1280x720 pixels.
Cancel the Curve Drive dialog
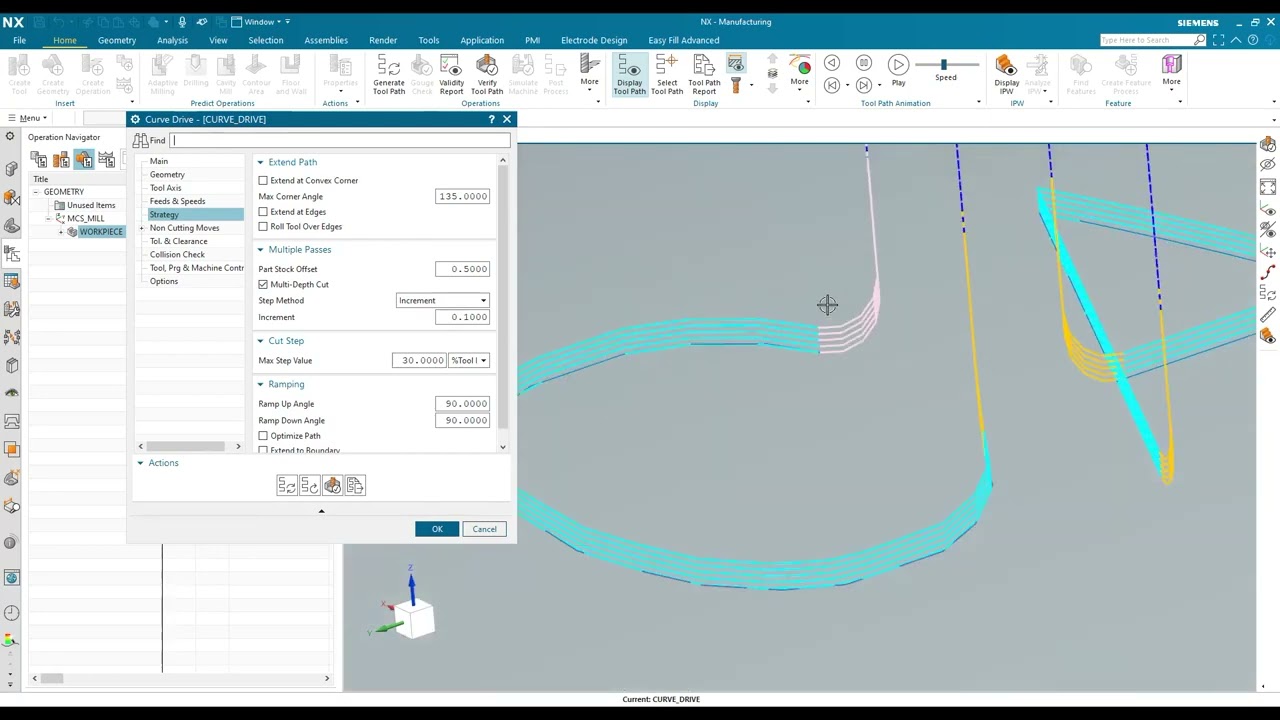point(484,529)
